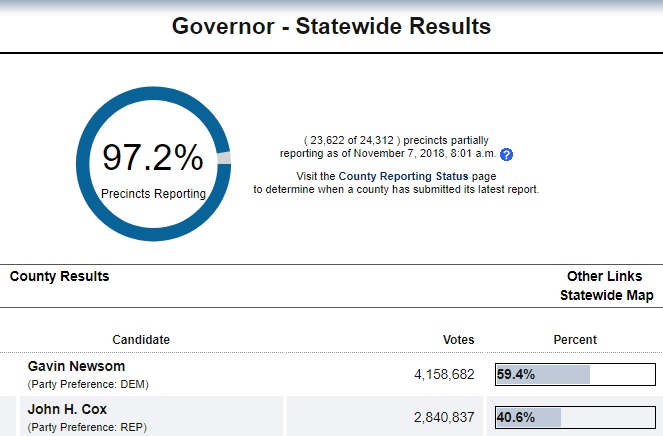Click John H. Cox's 40.6% percent bar
This screenshot has height=436, width=663.
click(x=575, y=417)
